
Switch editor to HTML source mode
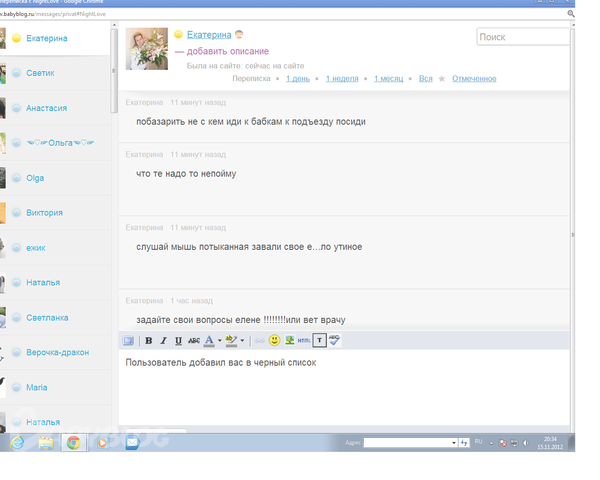coord(304,340)
